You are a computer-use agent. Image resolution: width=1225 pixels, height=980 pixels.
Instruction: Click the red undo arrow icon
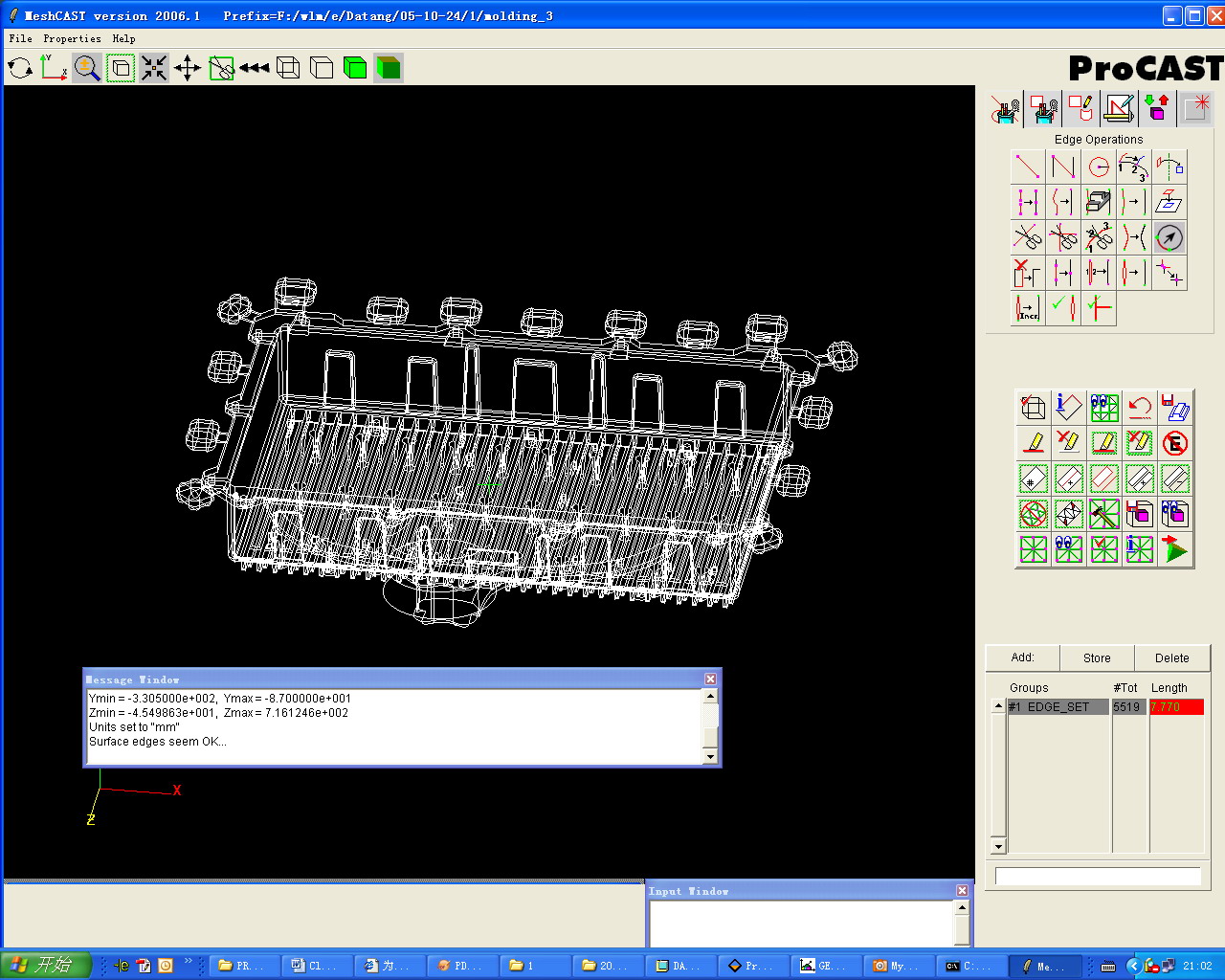pyautogui.click(x=1139, y=408)
